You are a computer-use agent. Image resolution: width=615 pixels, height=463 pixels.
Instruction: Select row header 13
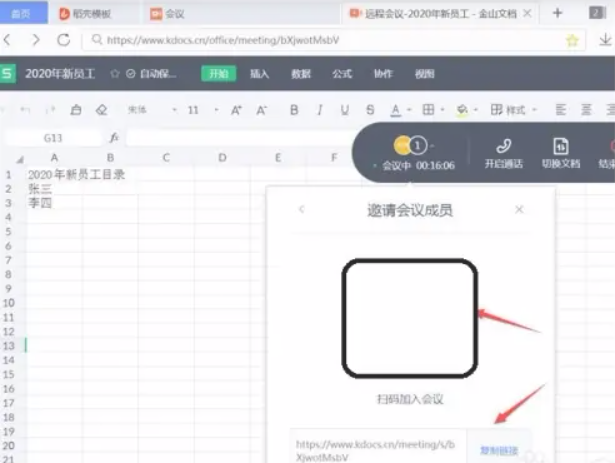coord(9,346)
